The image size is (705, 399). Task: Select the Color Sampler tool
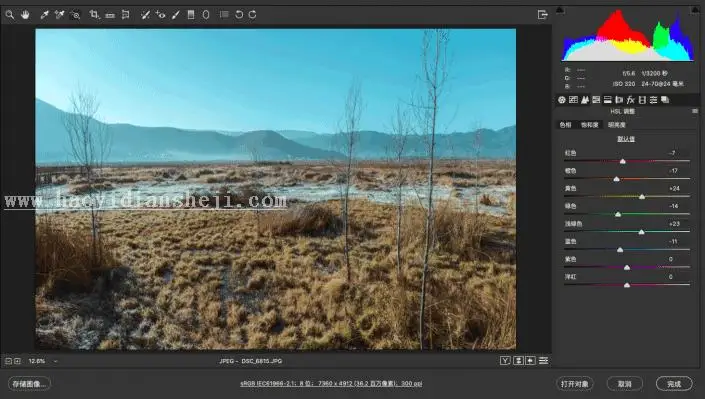[59, 15]
